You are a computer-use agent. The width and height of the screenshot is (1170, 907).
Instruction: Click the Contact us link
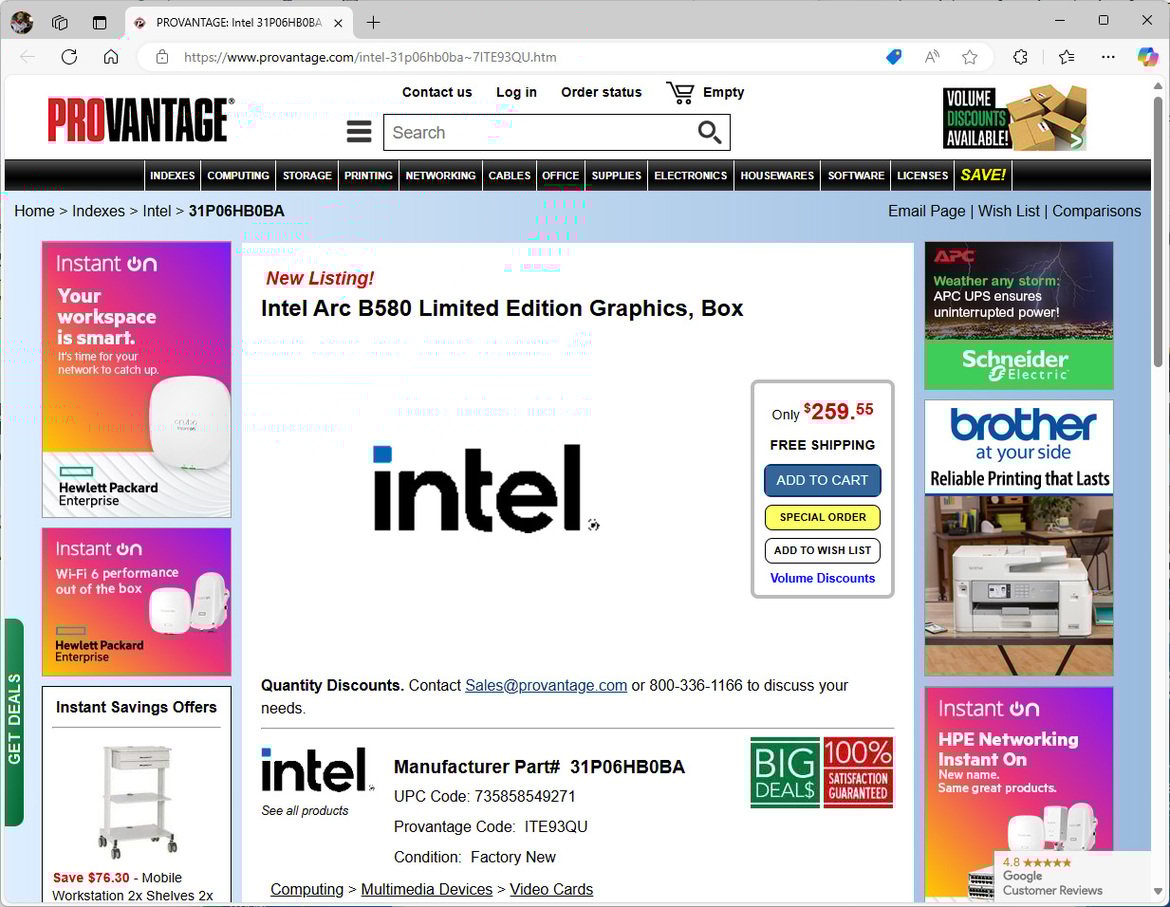point(437,92)
